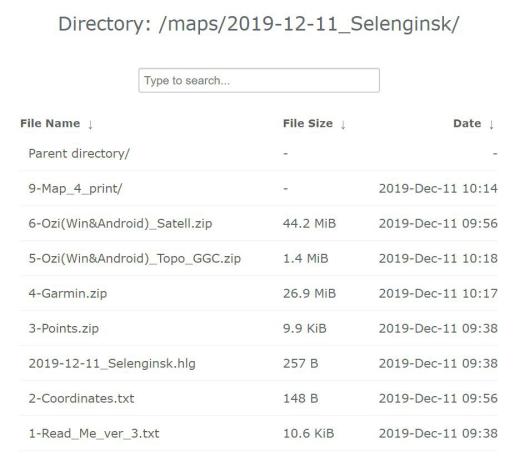Download 5-Ozi(Win&Android)_Topo_GGC.zip
520x456 pixels.
click(x=135, y=259)
